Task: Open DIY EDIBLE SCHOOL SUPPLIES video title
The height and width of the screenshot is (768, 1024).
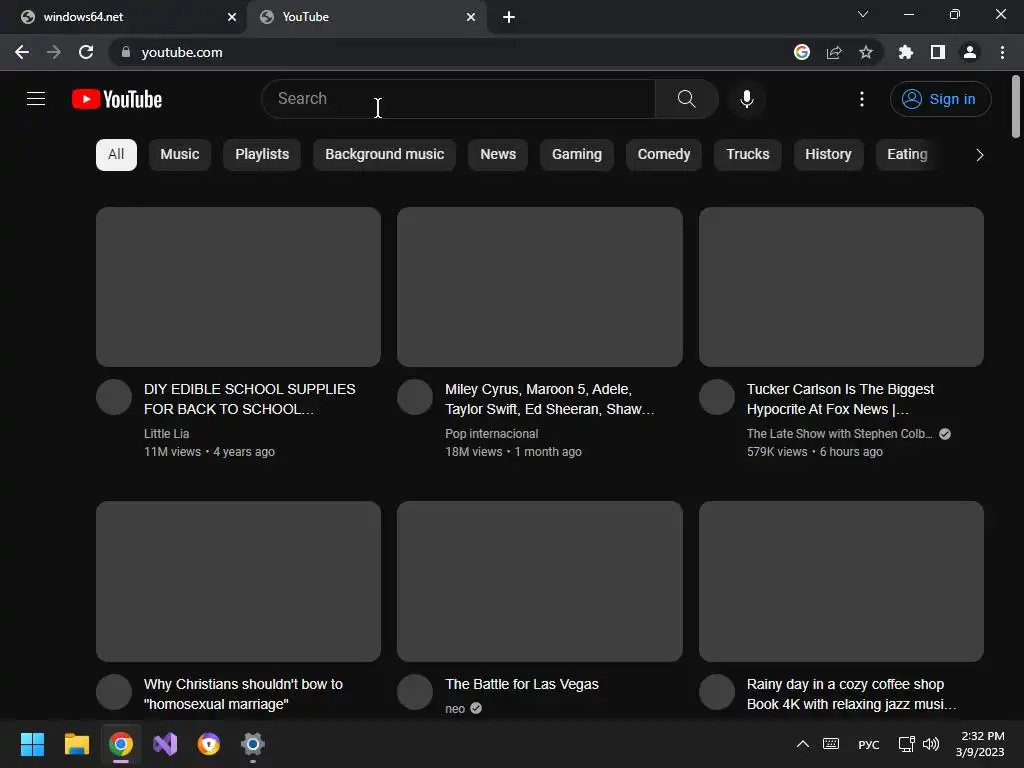Action: pos(249,399)
